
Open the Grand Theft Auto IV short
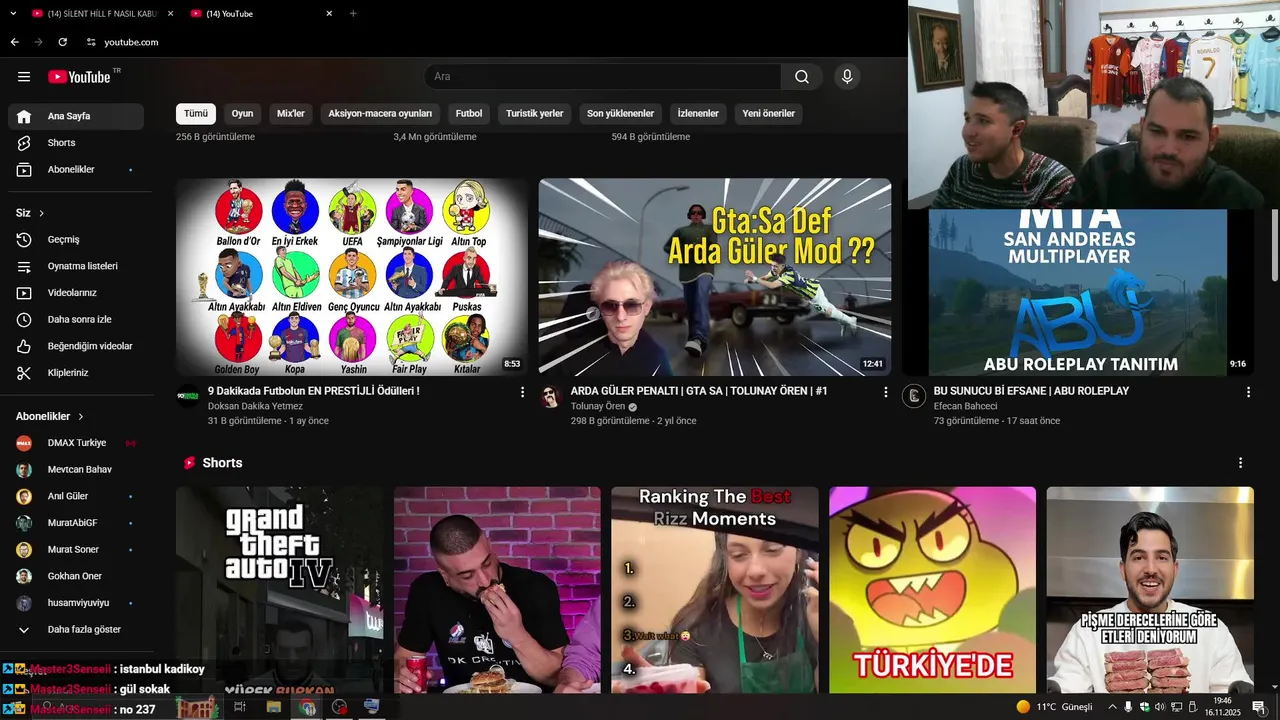pos(279,590)
